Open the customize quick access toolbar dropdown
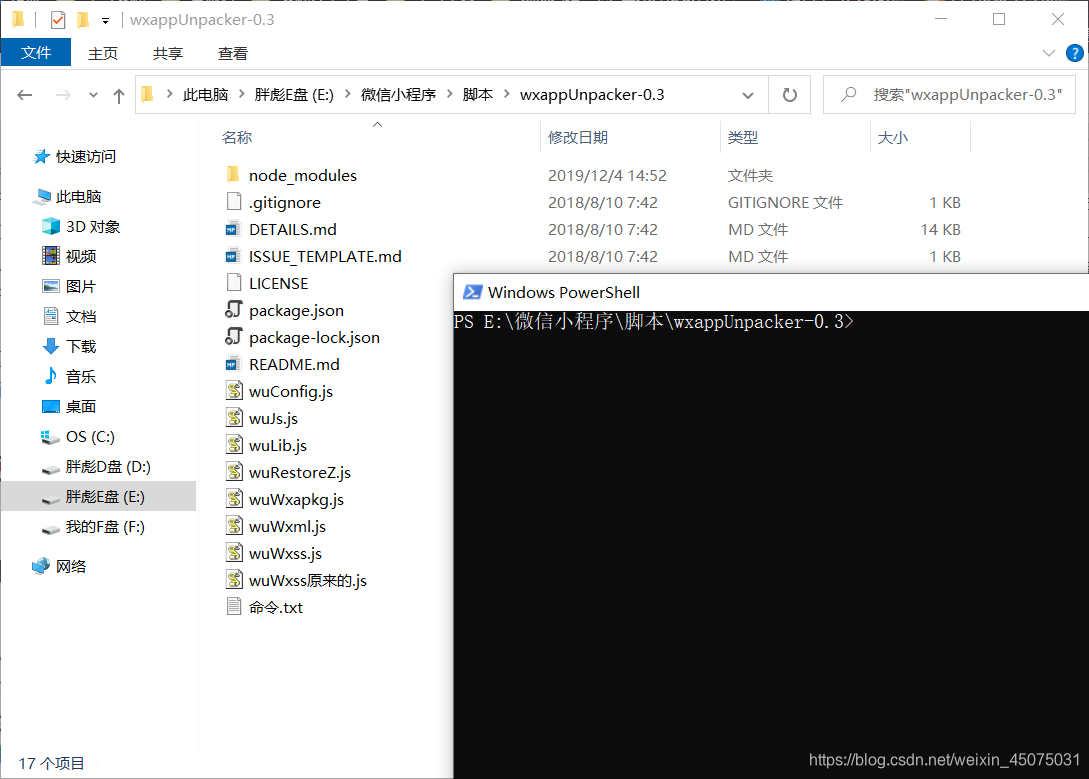Image resolution: width=1089 pixels, height=779 pixels. click(x=106, y=21)
